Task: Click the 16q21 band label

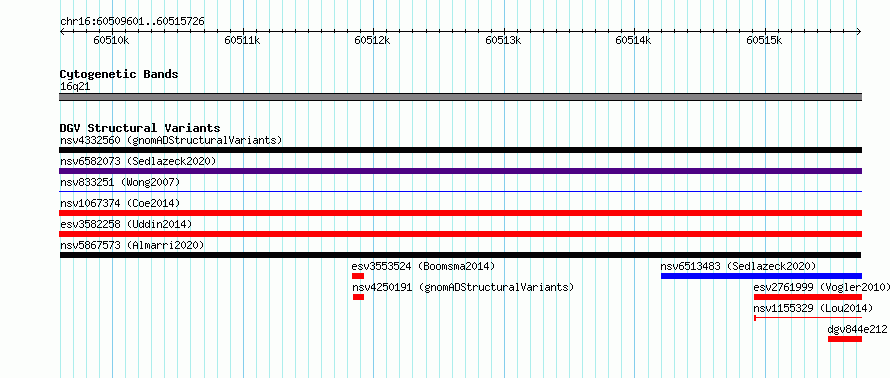Action: (75, 87)
